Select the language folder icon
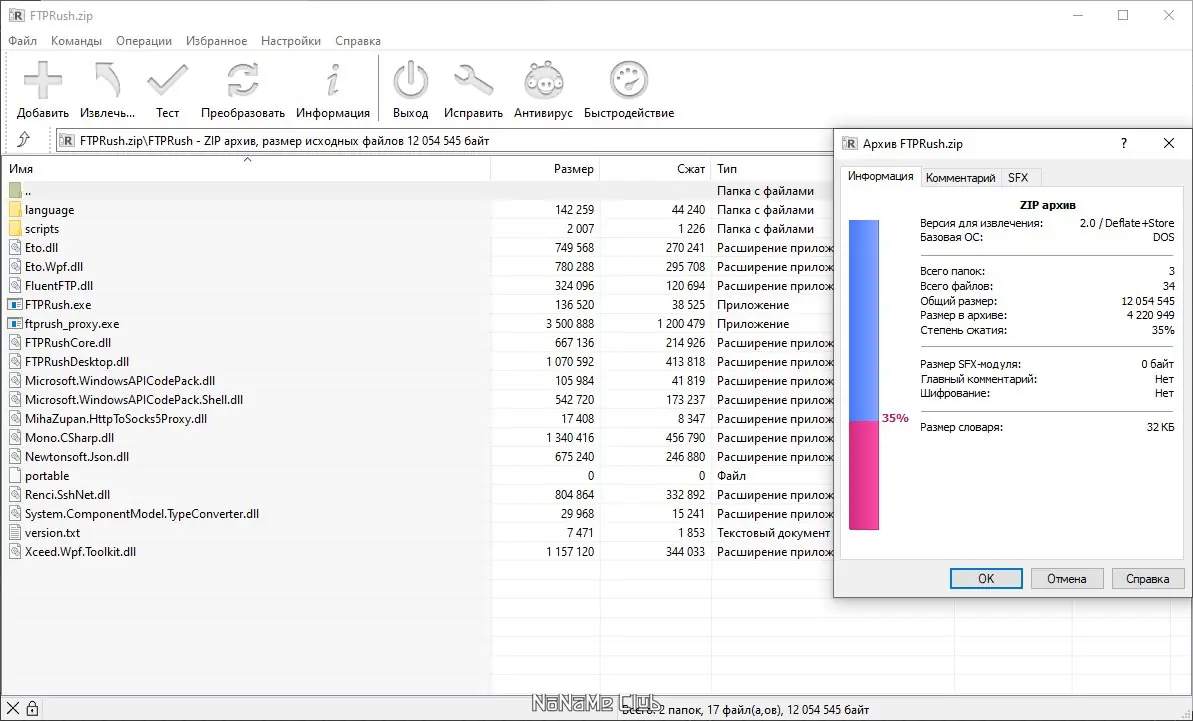The height and width of the screenshot is (721, 1193). click(x=15, y=210)
